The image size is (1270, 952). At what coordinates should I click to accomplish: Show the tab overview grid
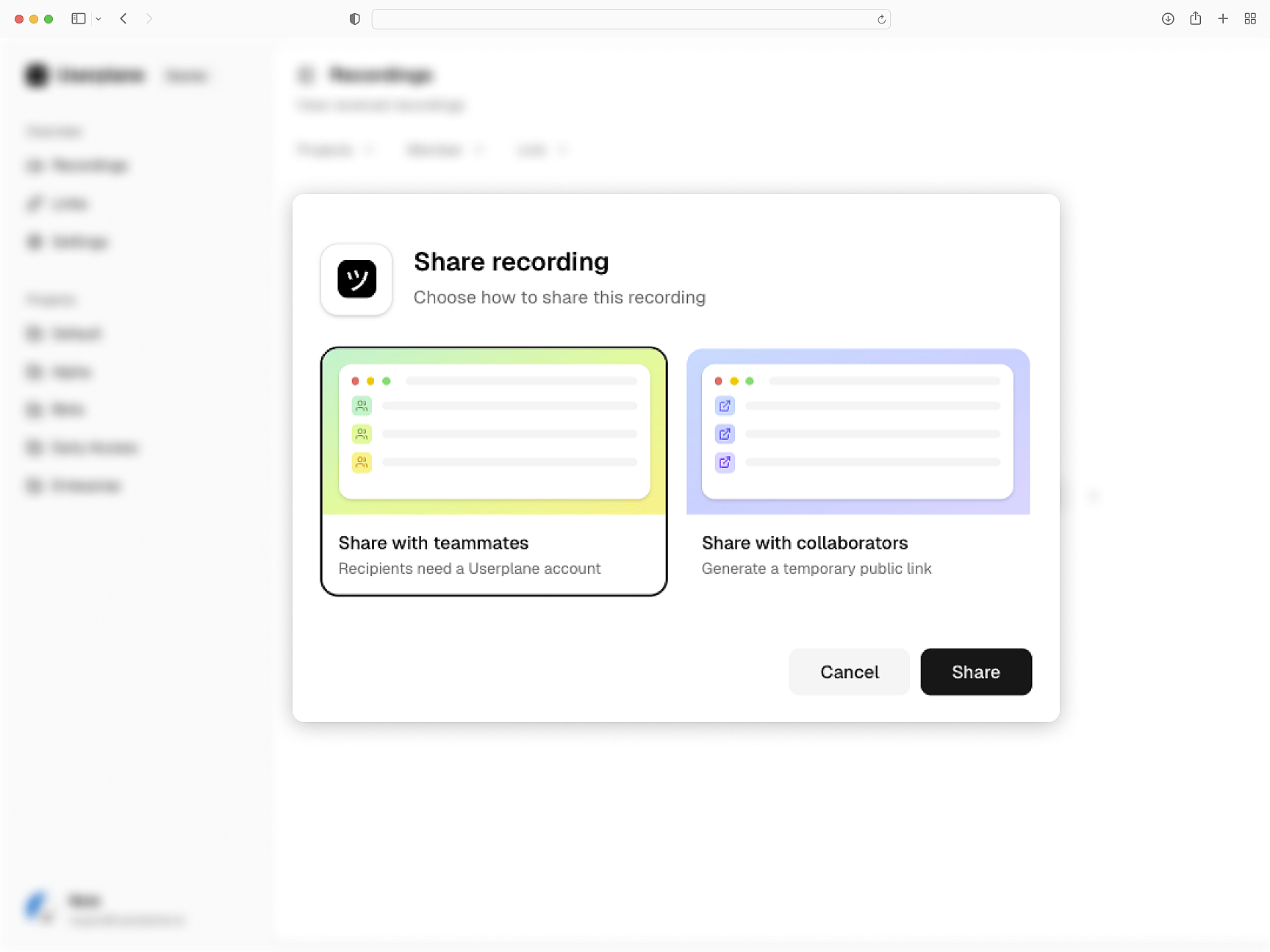tap(1250, 18)
